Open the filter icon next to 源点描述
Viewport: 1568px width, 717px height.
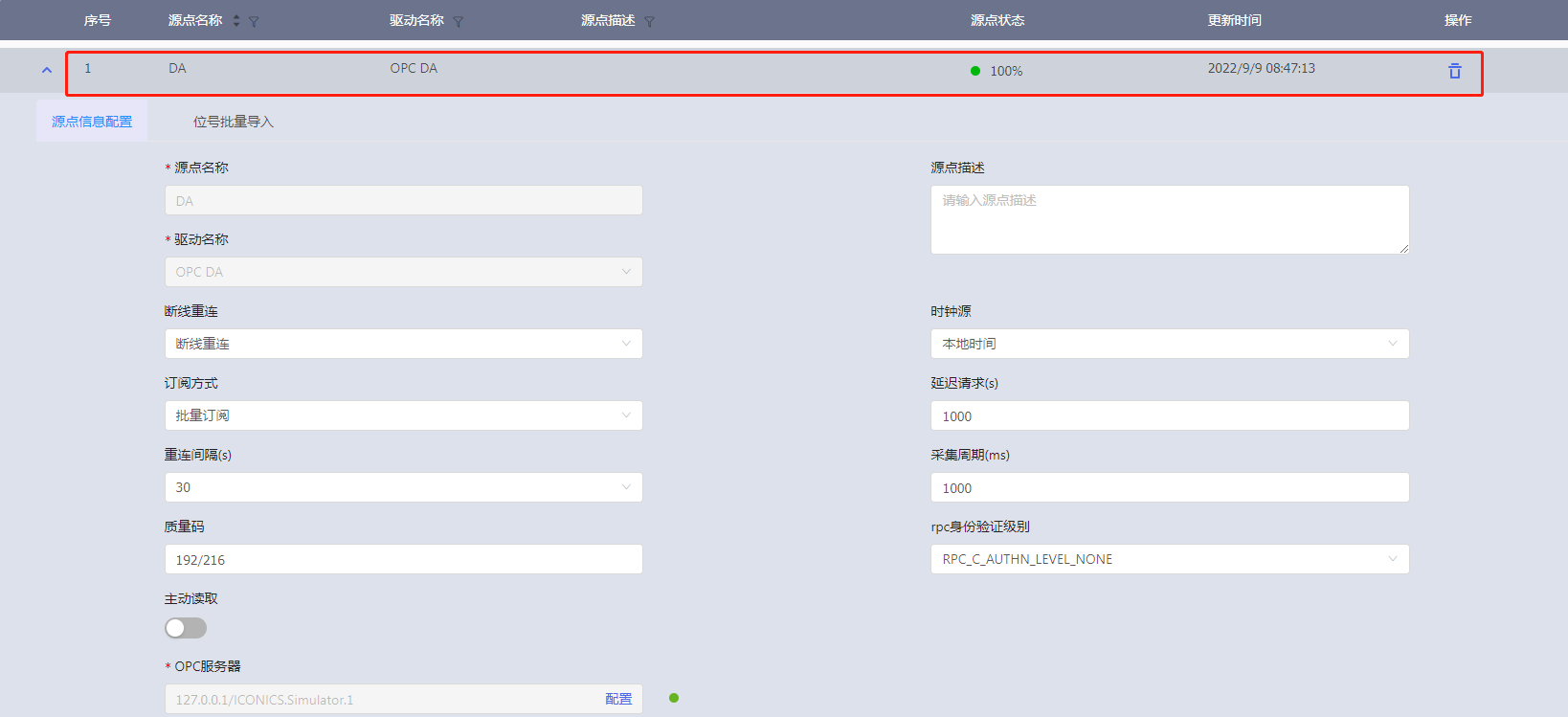tap(649, 21)
